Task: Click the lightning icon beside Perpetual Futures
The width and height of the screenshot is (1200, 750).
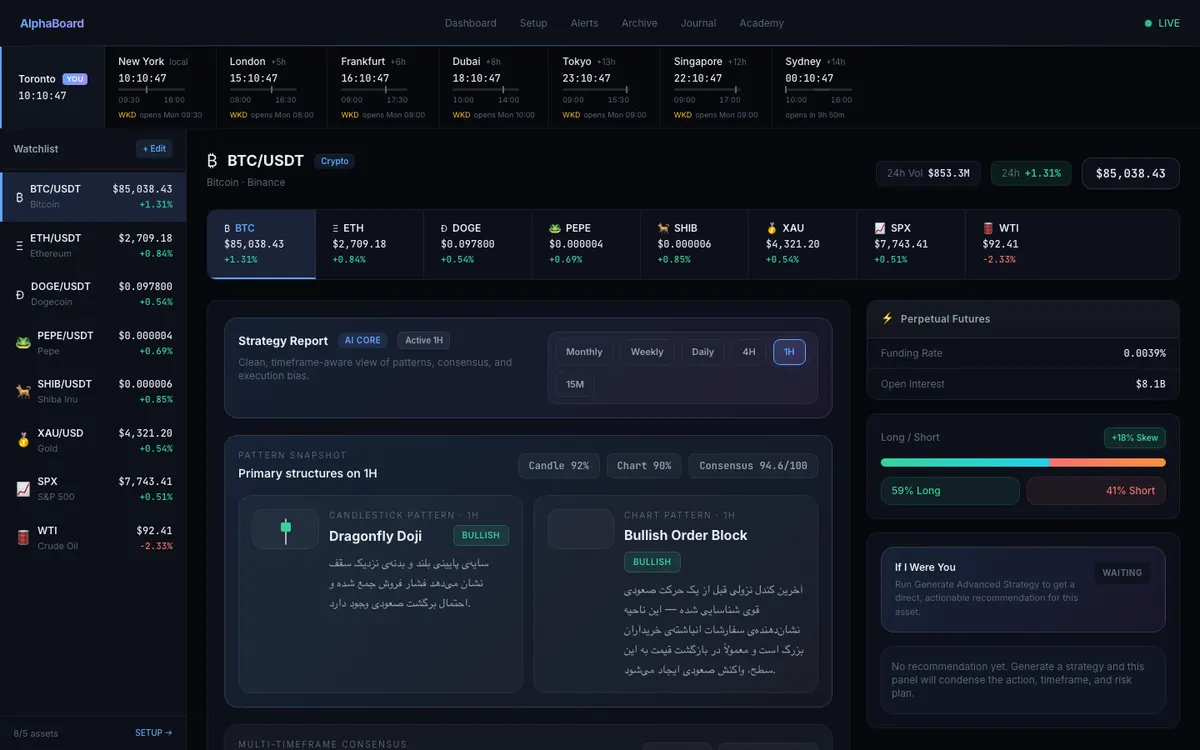Action: pos(887,319)
